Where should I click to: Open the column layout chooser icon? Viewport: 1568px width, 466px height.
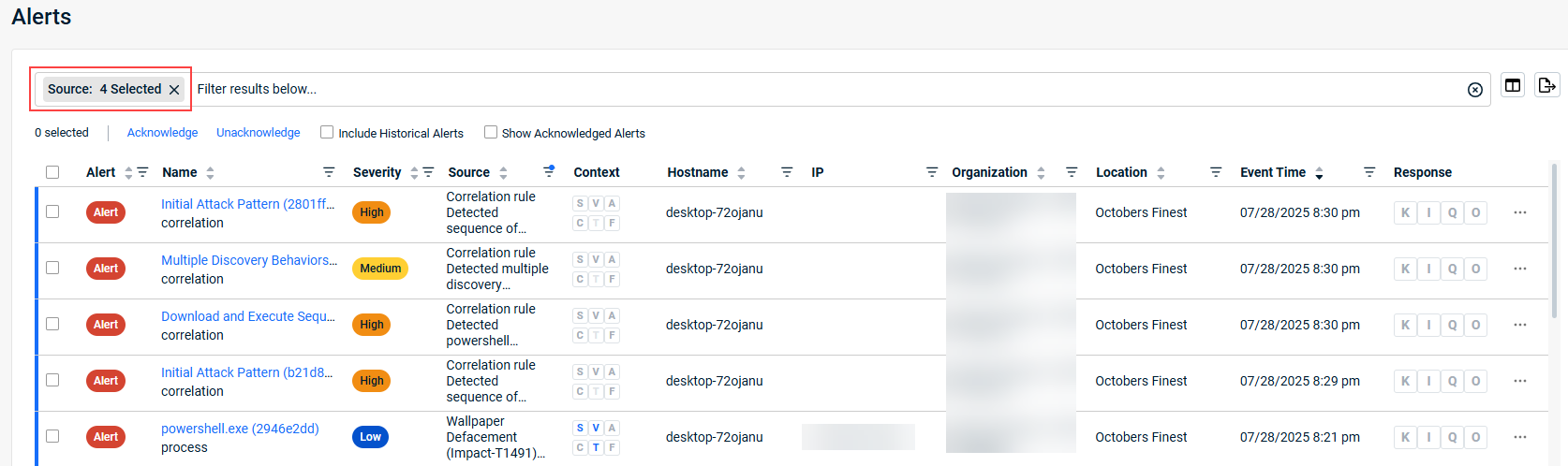pos(1512,85)
